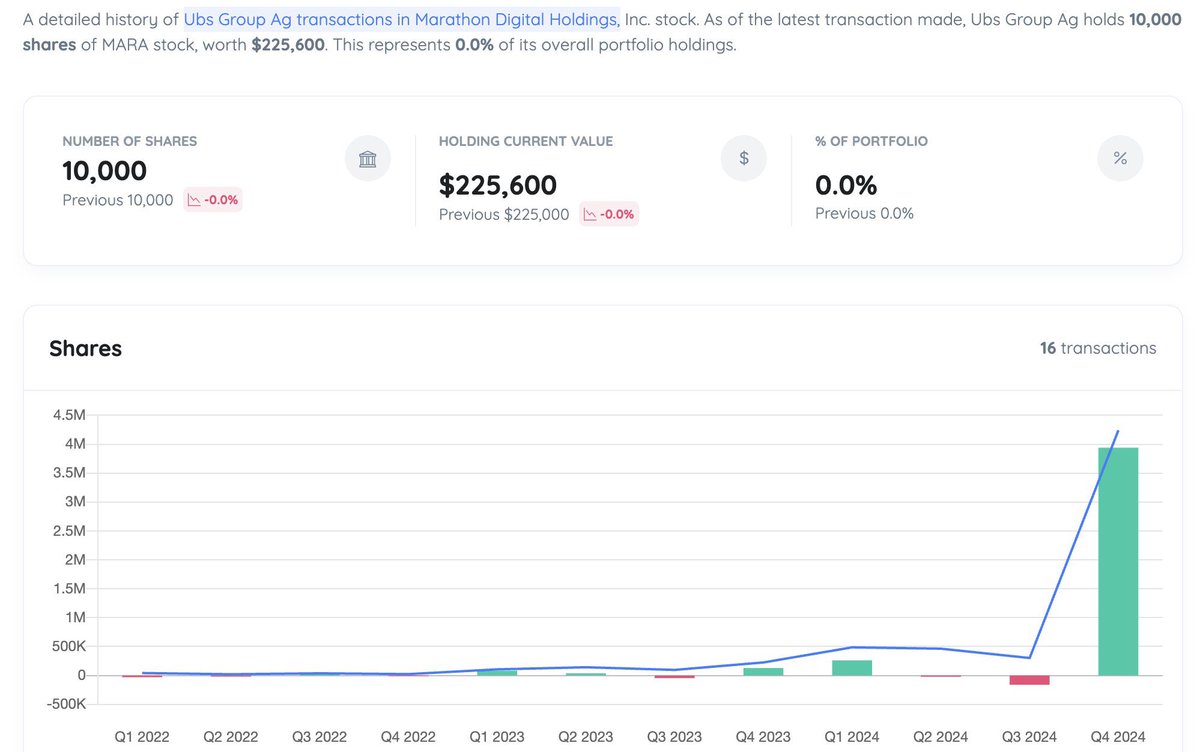Select the green Q1 2024 bar
Image resolution: width=1200 pixels, height=752 pixels.
852,668
